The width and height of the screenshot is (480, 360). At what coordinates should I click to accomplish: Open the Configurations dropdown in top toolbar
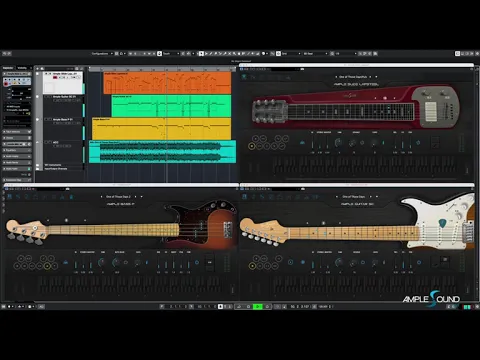(102, 53)
